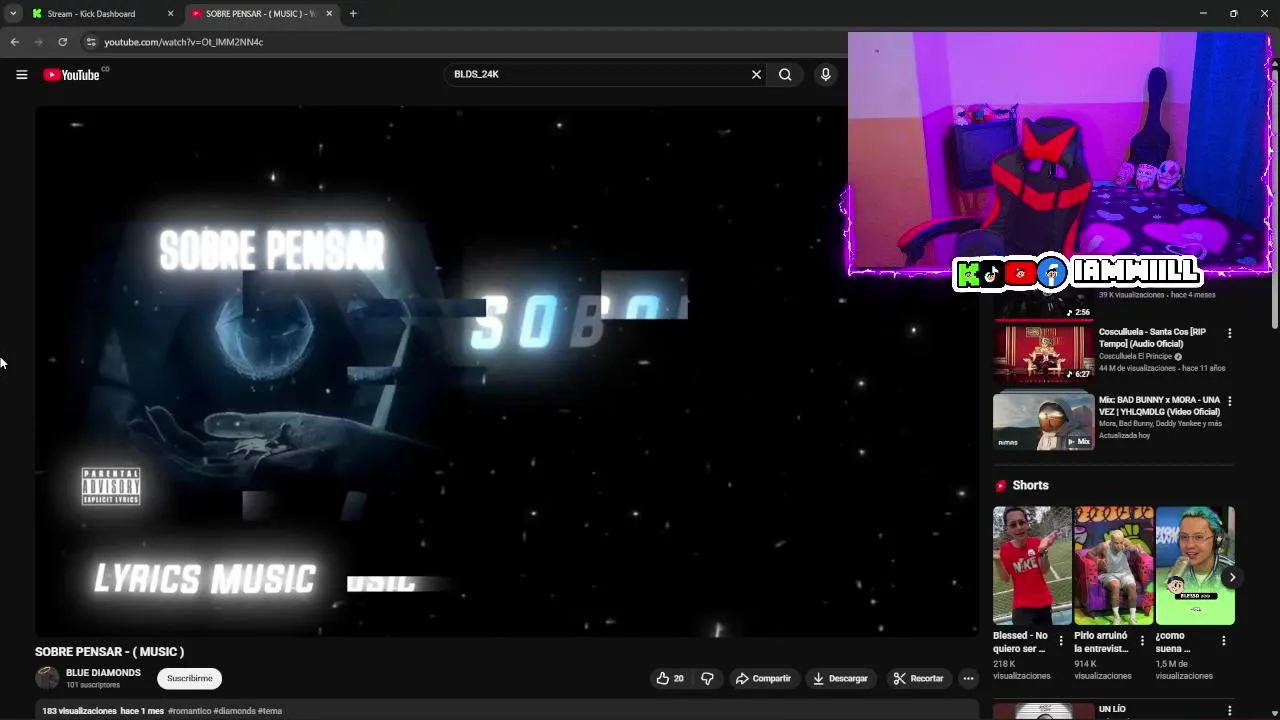
Task: Open Cosculluela - Santa Cos video title
Action: click(x=1152, y=338)
